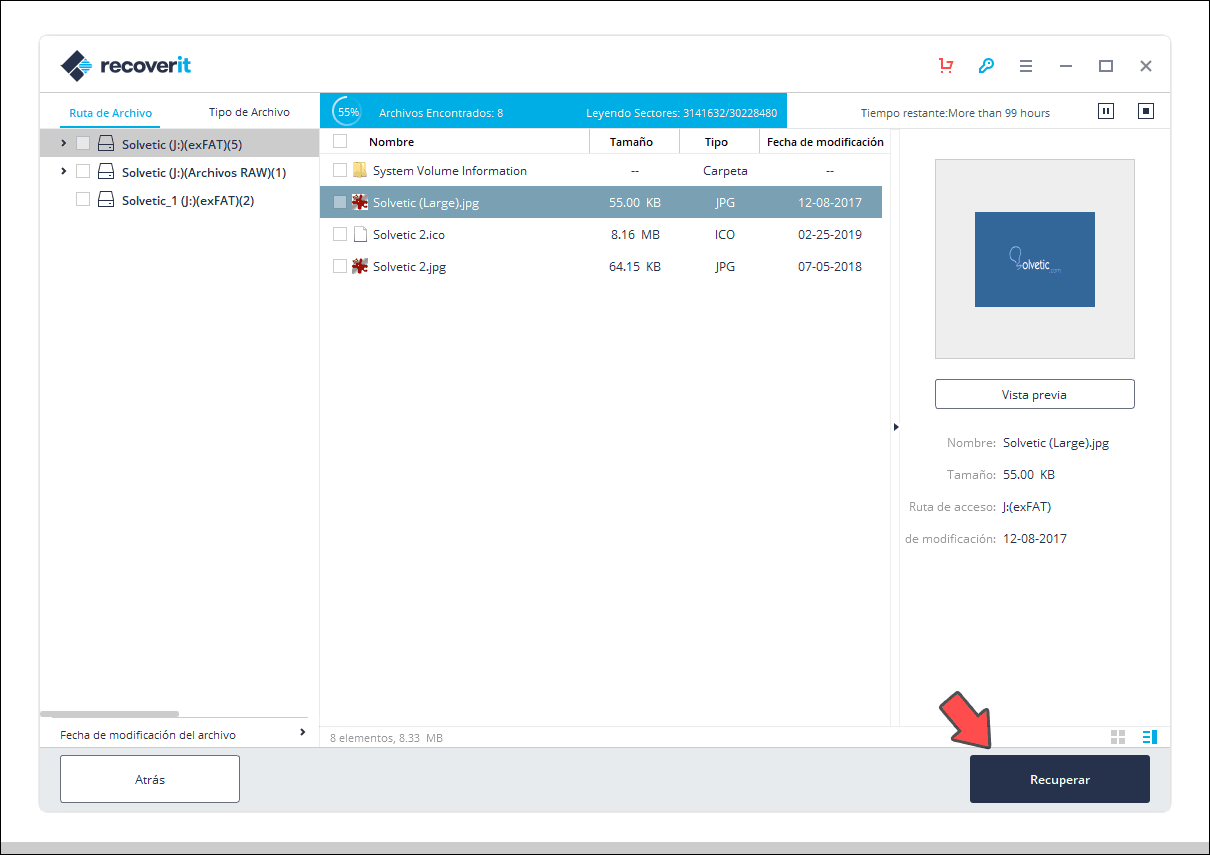Sort by the Nombre column header
Screen dimensions: 1210x855
point(391,142)
